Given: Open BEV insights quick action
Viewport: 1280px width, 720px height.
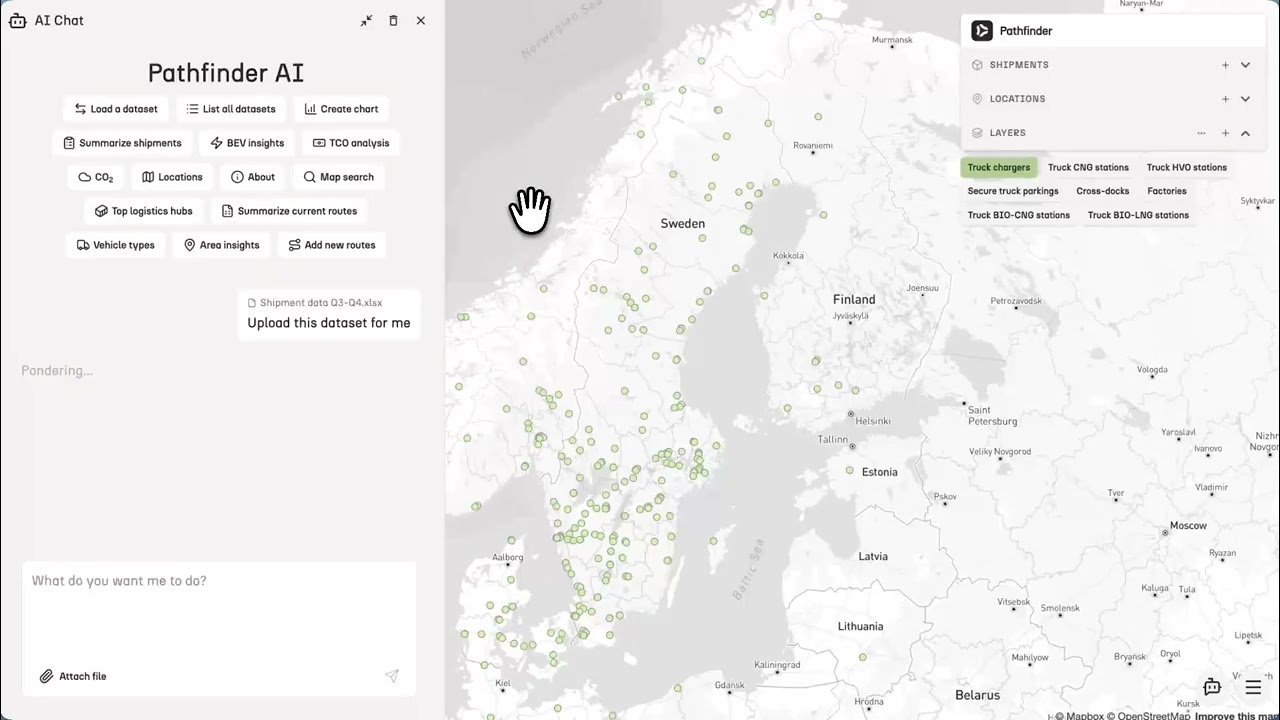Looking at the screenshot, I should (x=247, y=143).
